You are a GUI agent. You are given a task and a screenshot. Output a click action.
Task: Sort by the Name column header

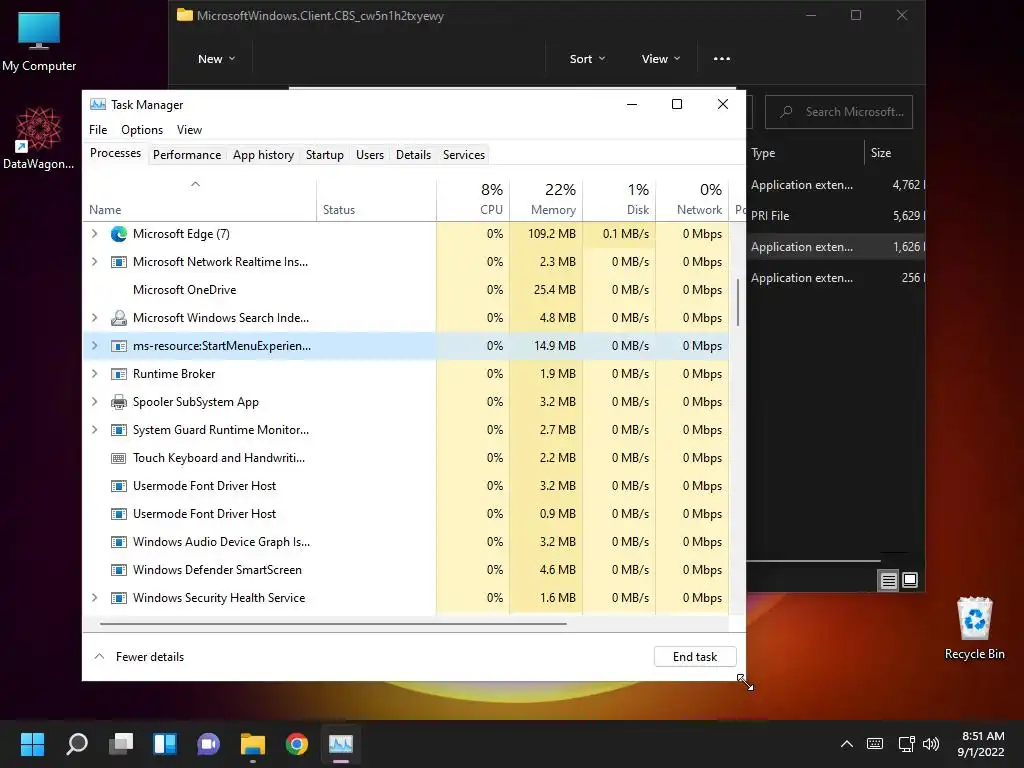coord(200,199)
